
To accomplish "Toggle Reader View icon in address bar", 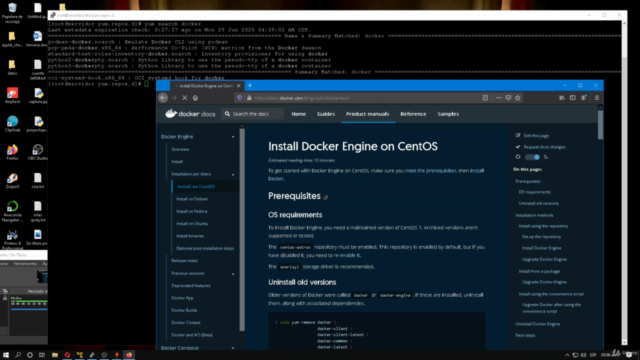I will [x=485, y=98].
